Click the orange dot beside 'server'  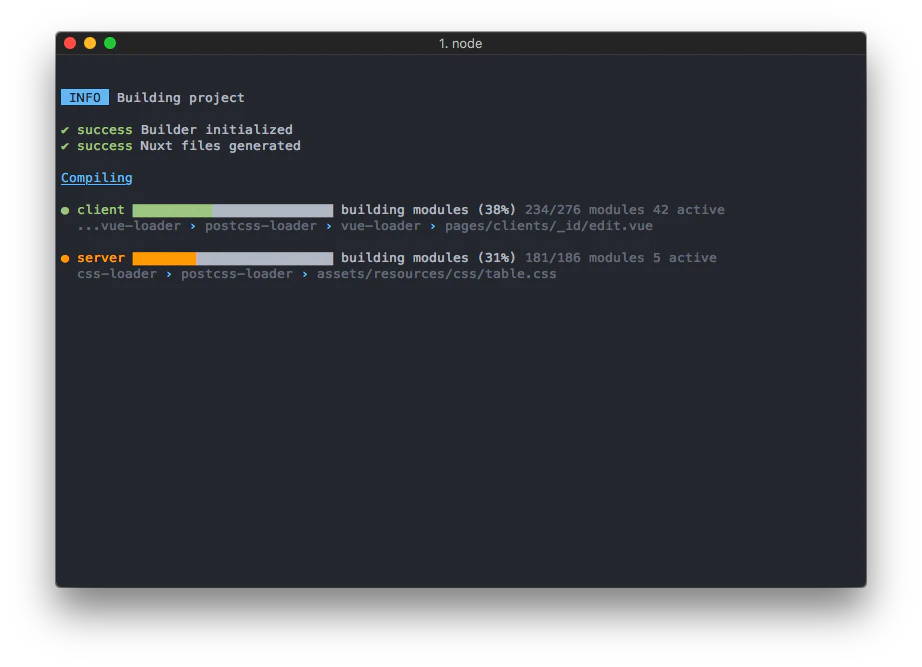(x=65, y=258)
